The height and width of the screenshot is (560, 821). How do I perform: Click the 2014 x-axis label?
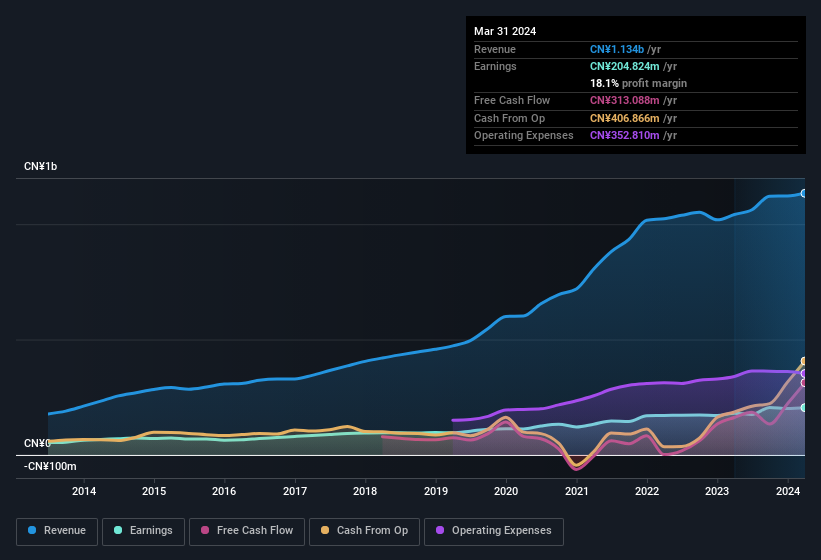84,491
